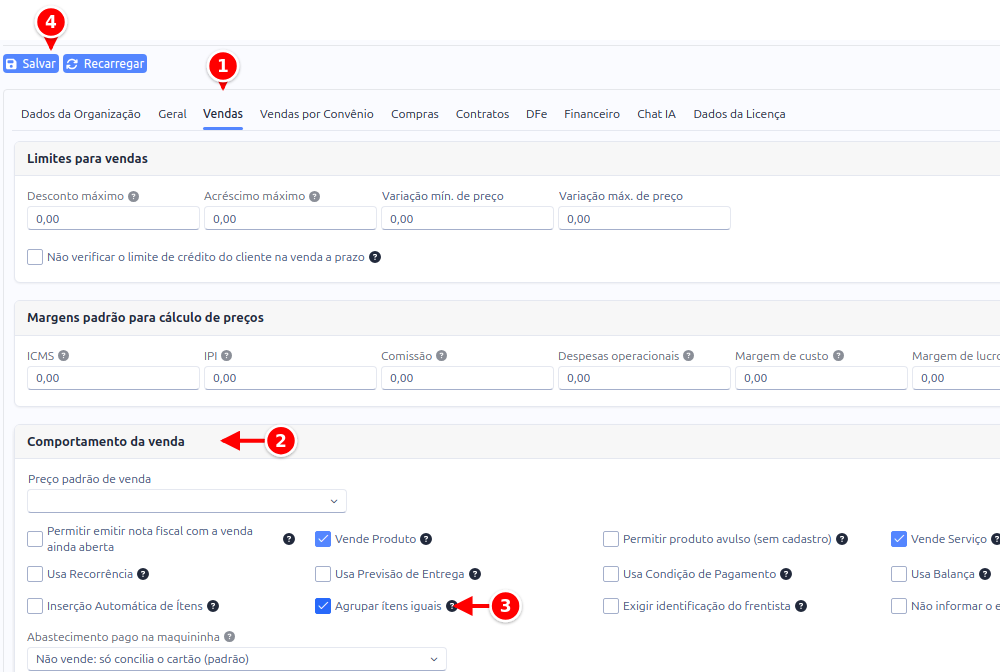Show help for Despesas operacionais
Image resolution: width=1000 pixels, height=672 pixels.
688,356
